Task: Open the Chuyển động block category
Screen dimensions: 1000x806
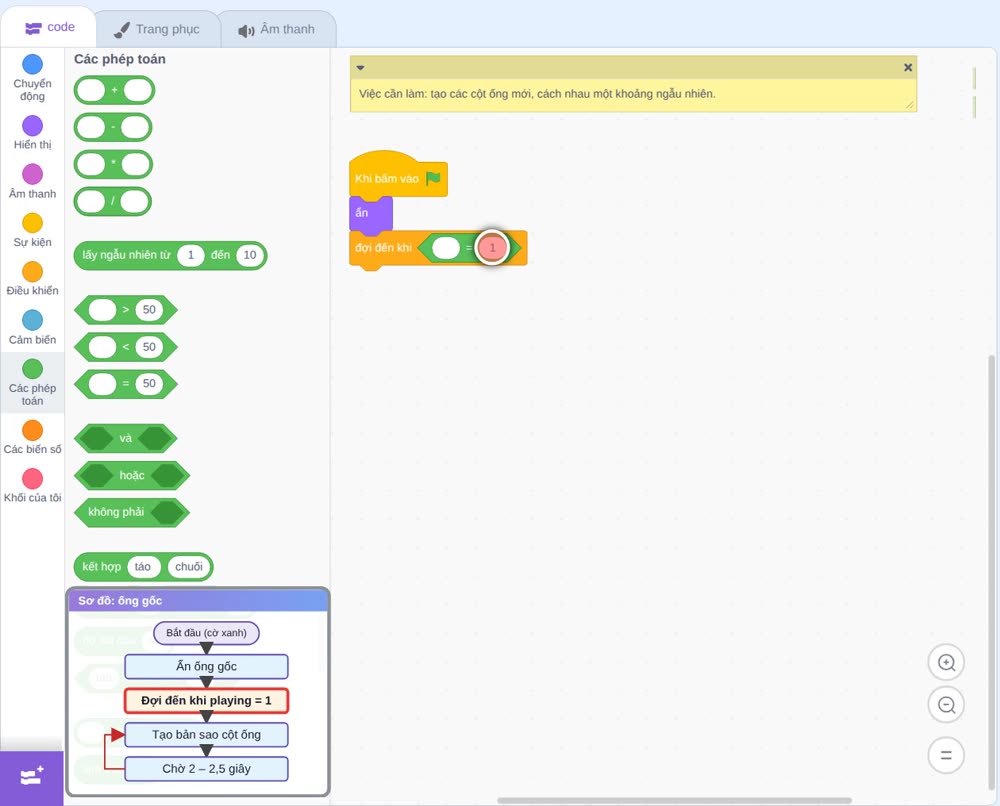Action: pyautogui.click(x=33, y=78)
